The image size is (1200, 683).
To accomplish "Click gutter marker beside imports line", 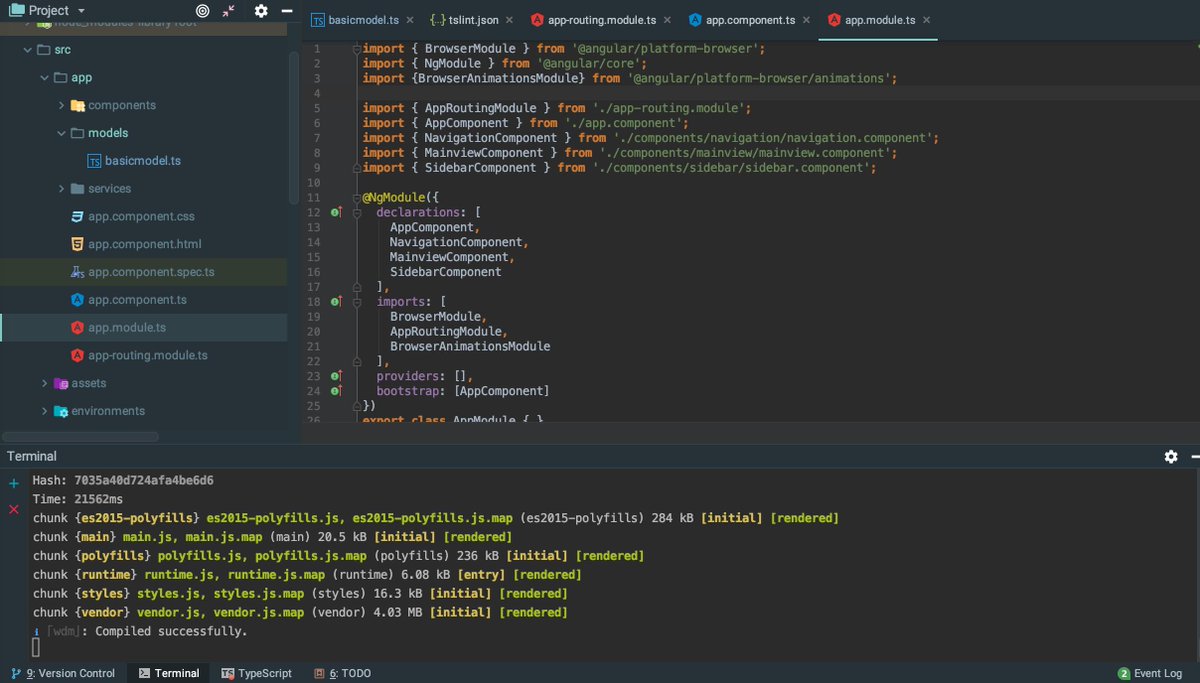I will [x=337, y=301].
